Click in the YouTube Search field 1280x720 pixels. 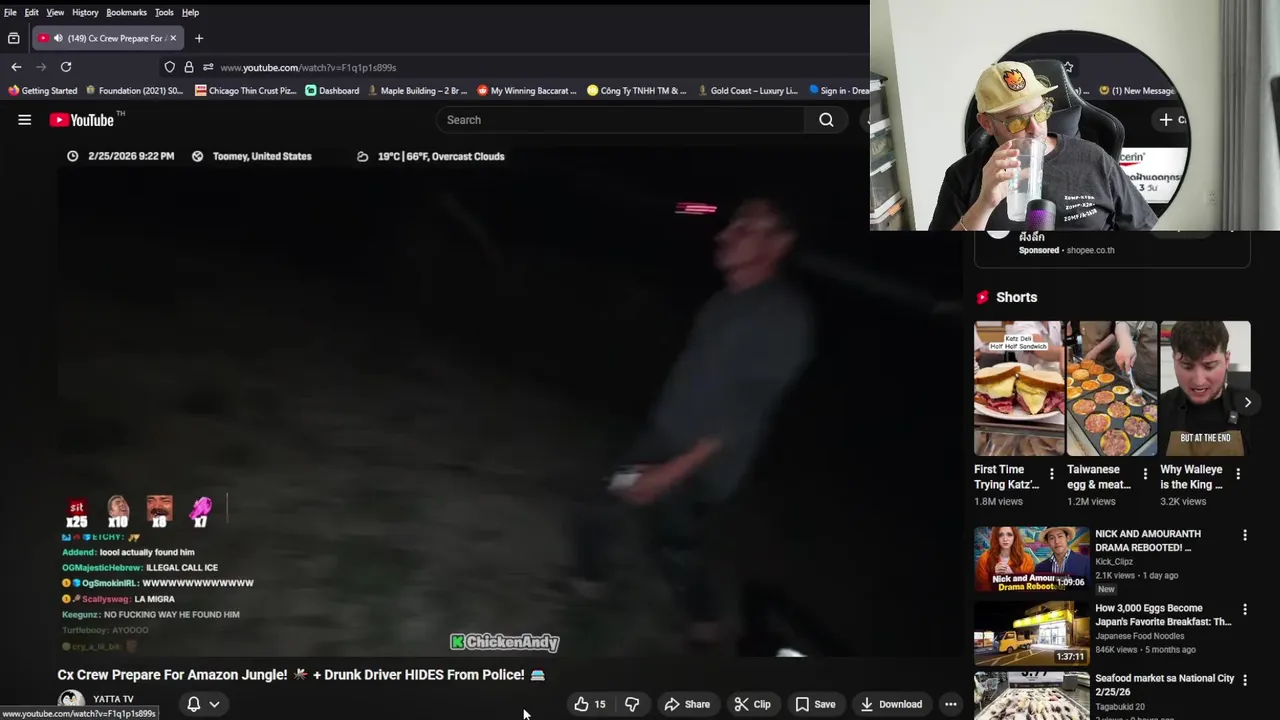(620, 120)
